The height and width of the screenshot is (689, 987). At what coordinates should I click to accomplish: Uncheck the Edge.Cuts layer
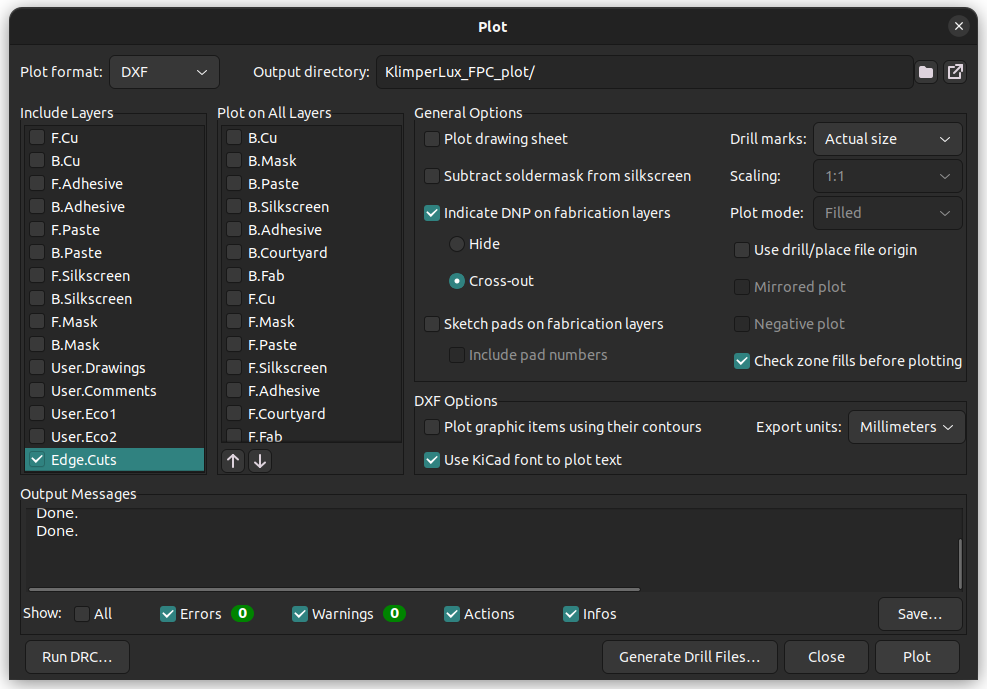tap(37, 460)
